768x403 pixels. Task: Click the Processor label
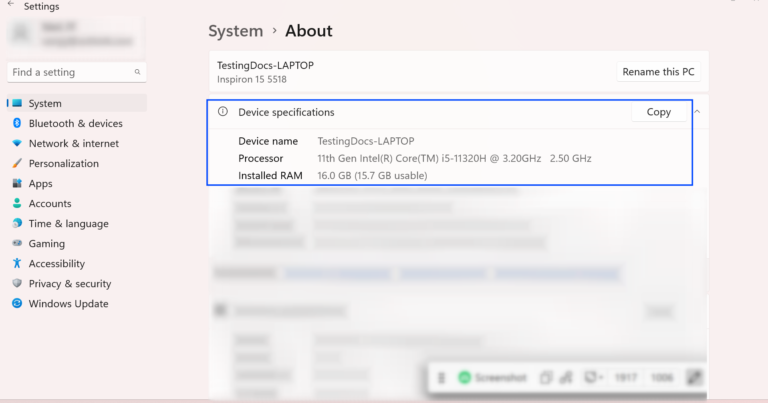pos(261,158)
